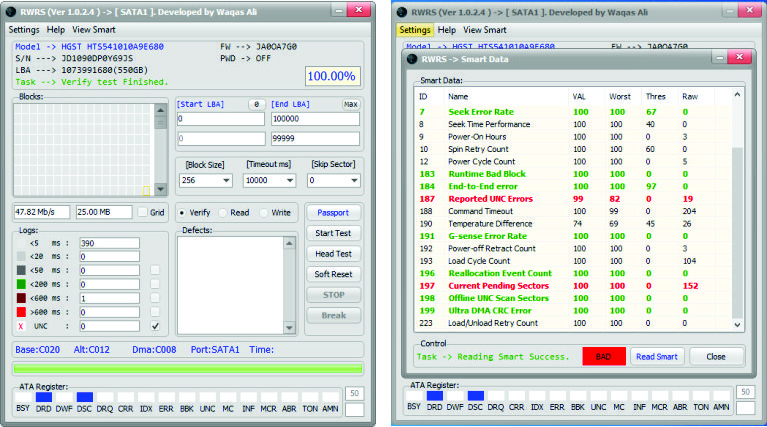Select Command Timeout row
The height and width of the screenshot is (427, 767).
[x=572, y=211]
